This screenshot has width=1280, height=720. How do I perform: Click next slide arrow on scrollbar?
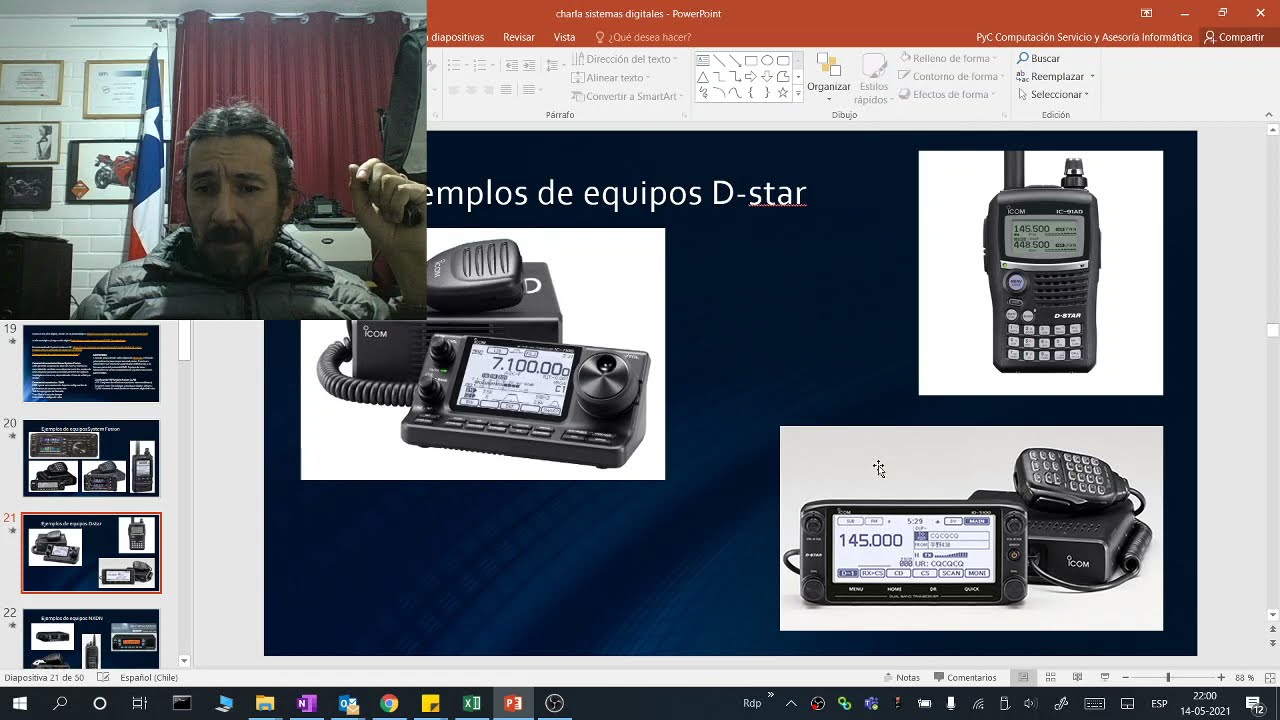coord(1272,641)
